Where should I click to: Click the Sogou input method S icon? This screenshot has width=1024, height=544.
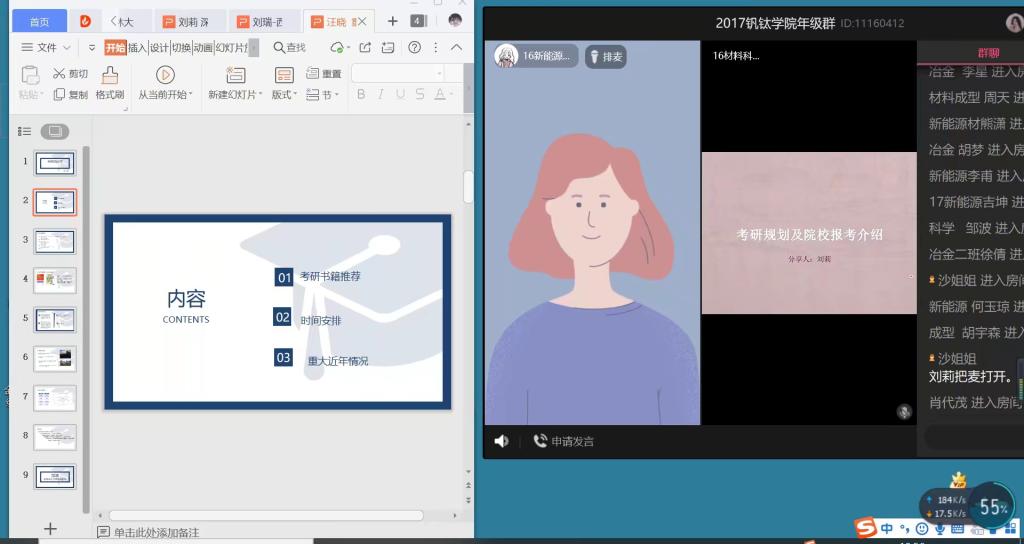[866, 527]
